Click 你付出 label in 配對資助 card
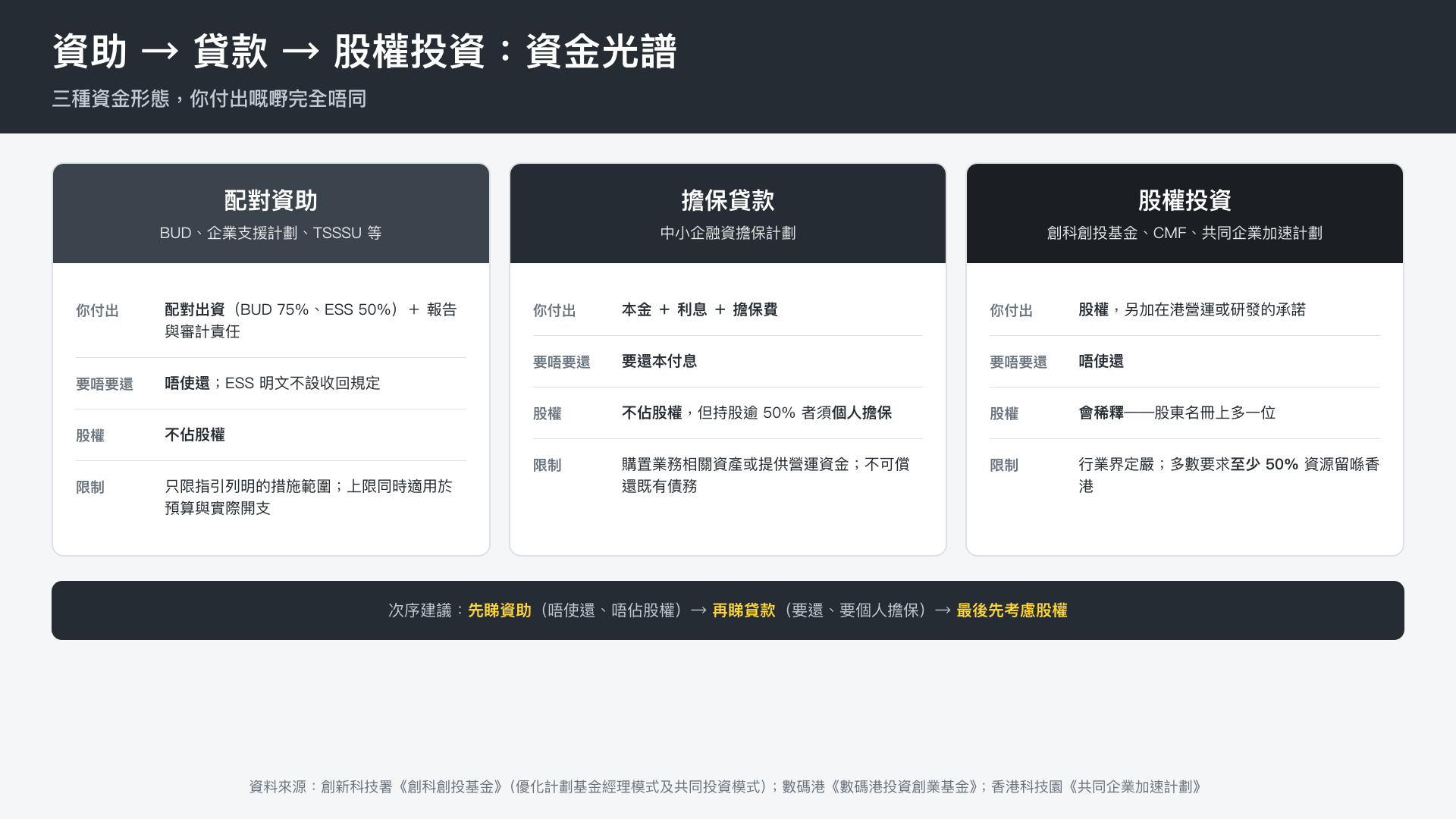1456x819 pixels. click(x=97, y=310)
